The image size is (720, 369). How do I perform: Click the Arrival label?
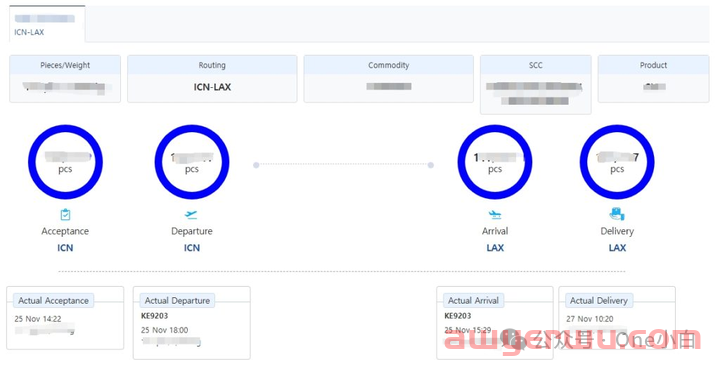(495, 231)
